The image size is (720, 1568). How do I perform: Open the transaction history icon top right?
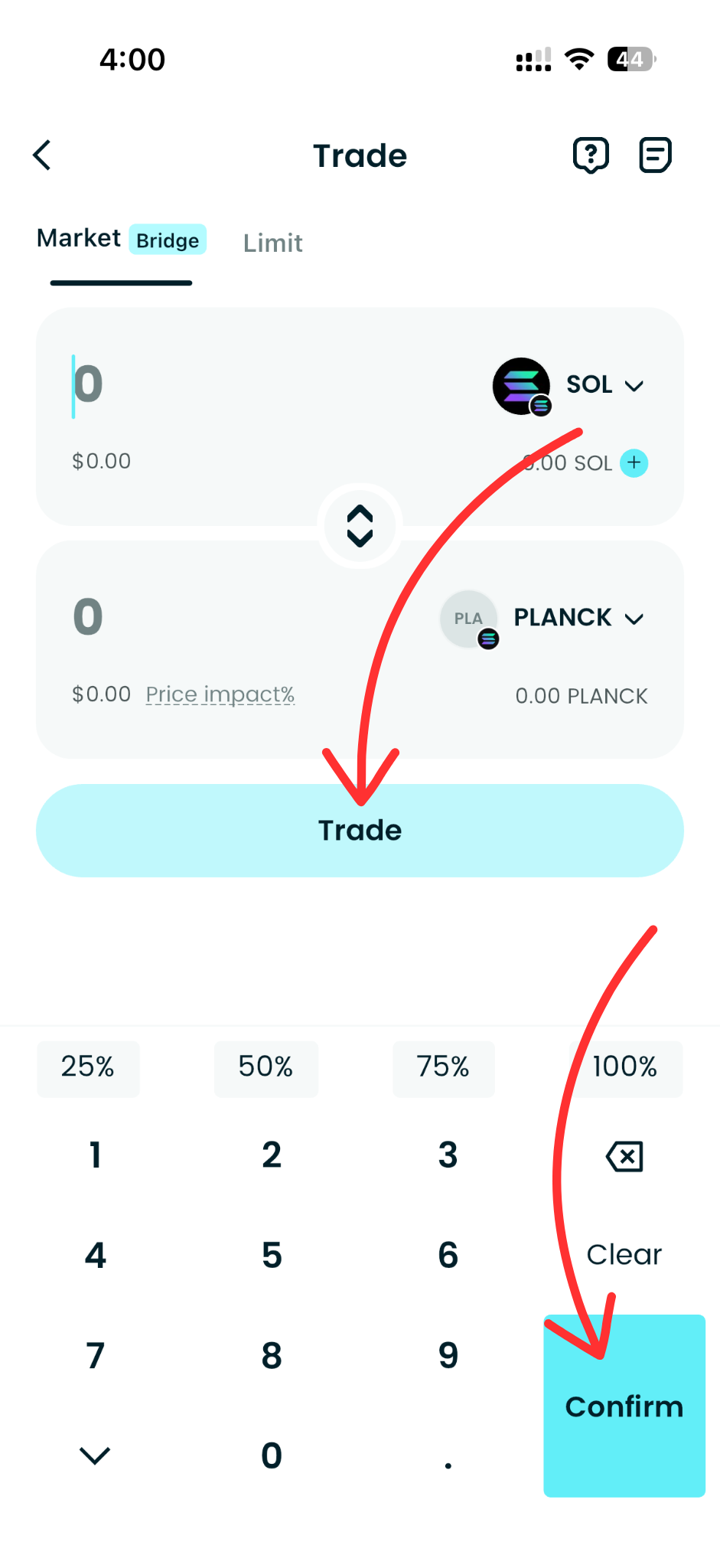[655, 155]
